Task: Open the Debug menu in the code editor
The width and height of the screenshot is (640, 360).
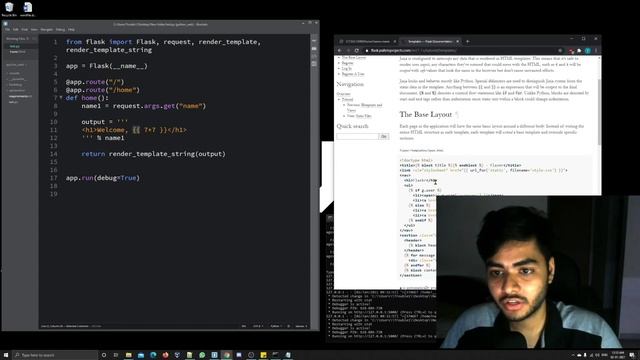Action: pos(60,29)
